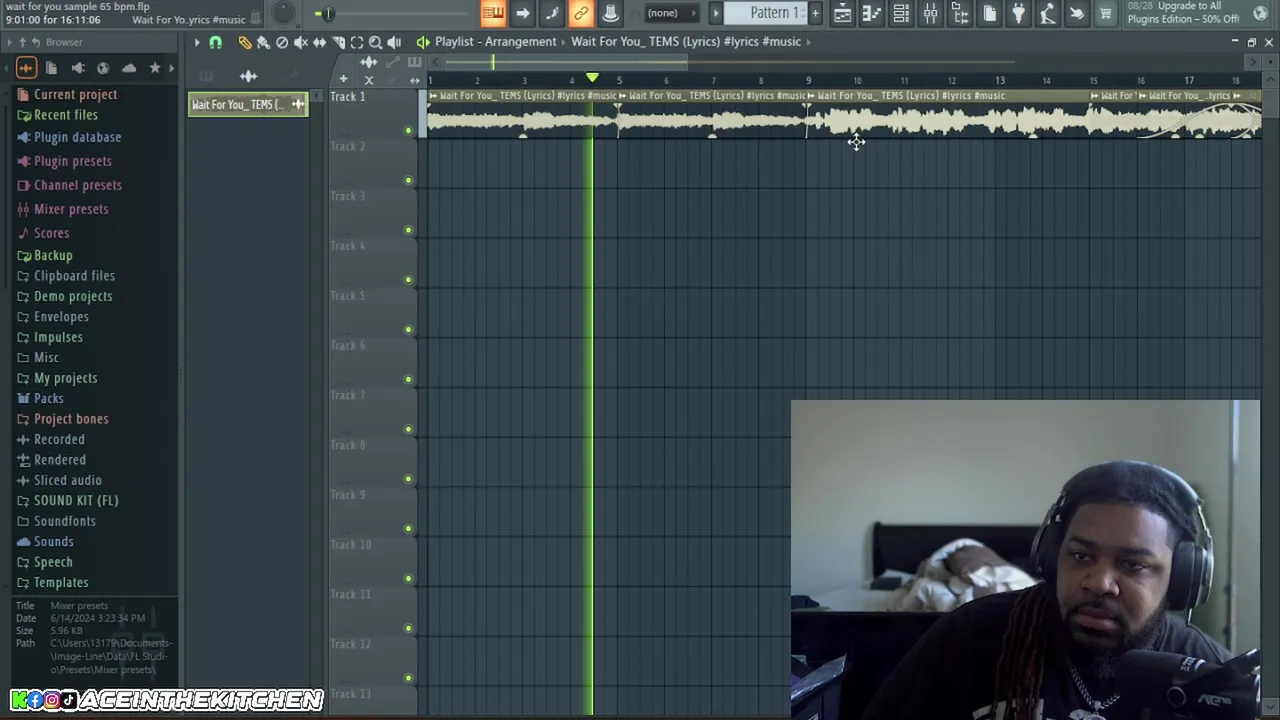Expand Plugin database folder
The height and width of the screenshot is (720, 1280).
pos(77,137)
